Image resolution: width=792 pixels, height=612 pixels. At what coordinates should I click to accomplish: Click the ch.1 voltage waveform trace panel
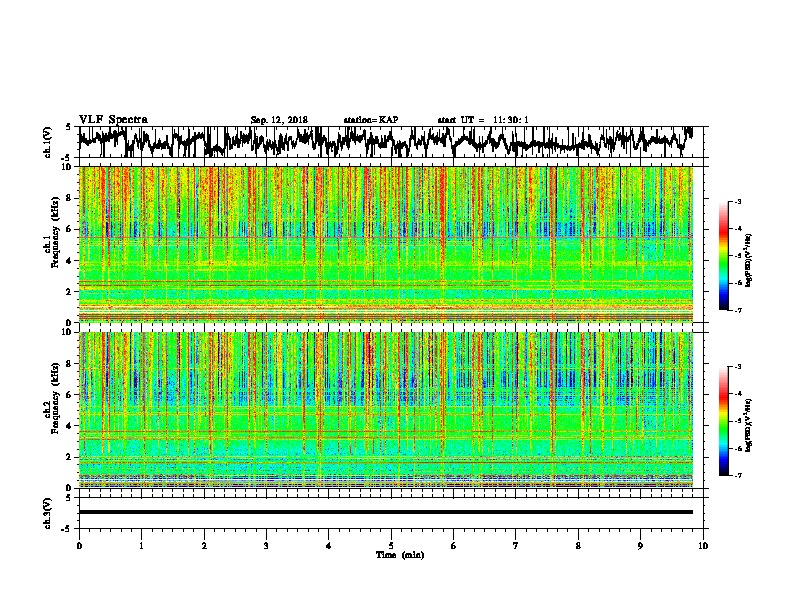390,142
